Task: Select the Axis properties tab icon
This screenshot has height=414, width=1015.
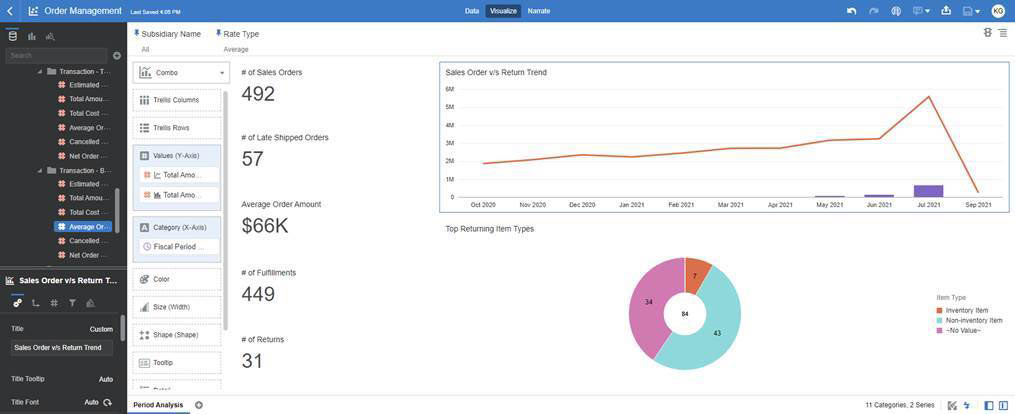Action: 35,303
